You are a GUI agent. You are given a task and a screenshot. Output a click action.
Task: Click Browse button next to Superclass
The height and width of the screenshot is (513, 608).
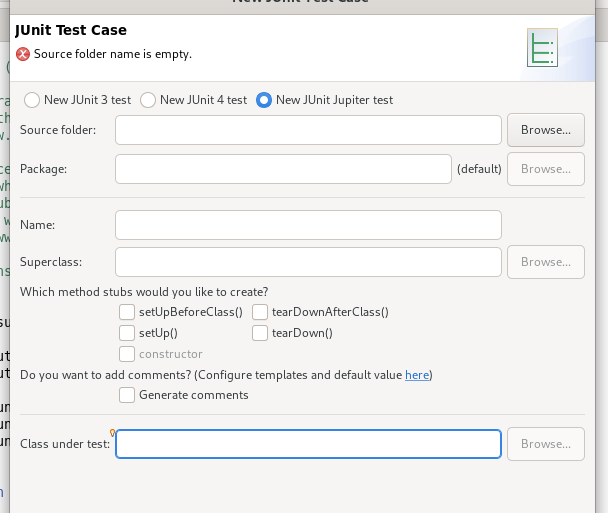pyautogui.click(x=546, y=262)
